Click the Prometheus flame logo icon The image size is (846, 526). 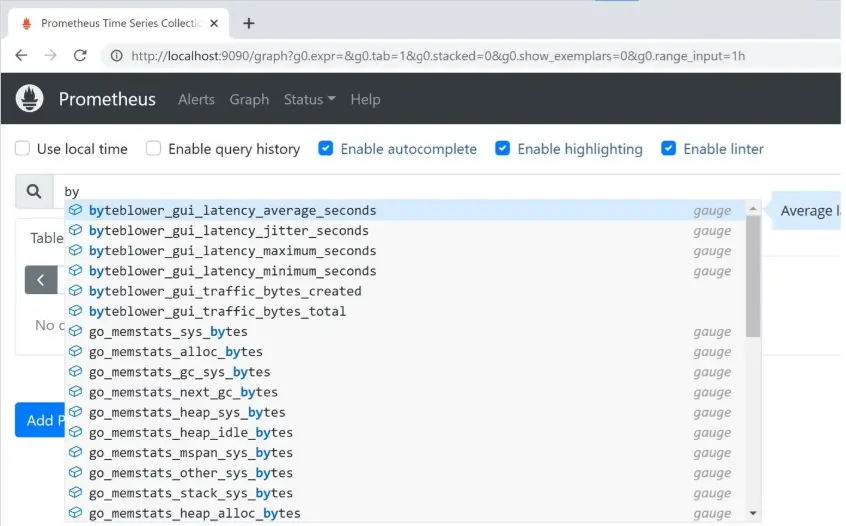coord(30,99)
